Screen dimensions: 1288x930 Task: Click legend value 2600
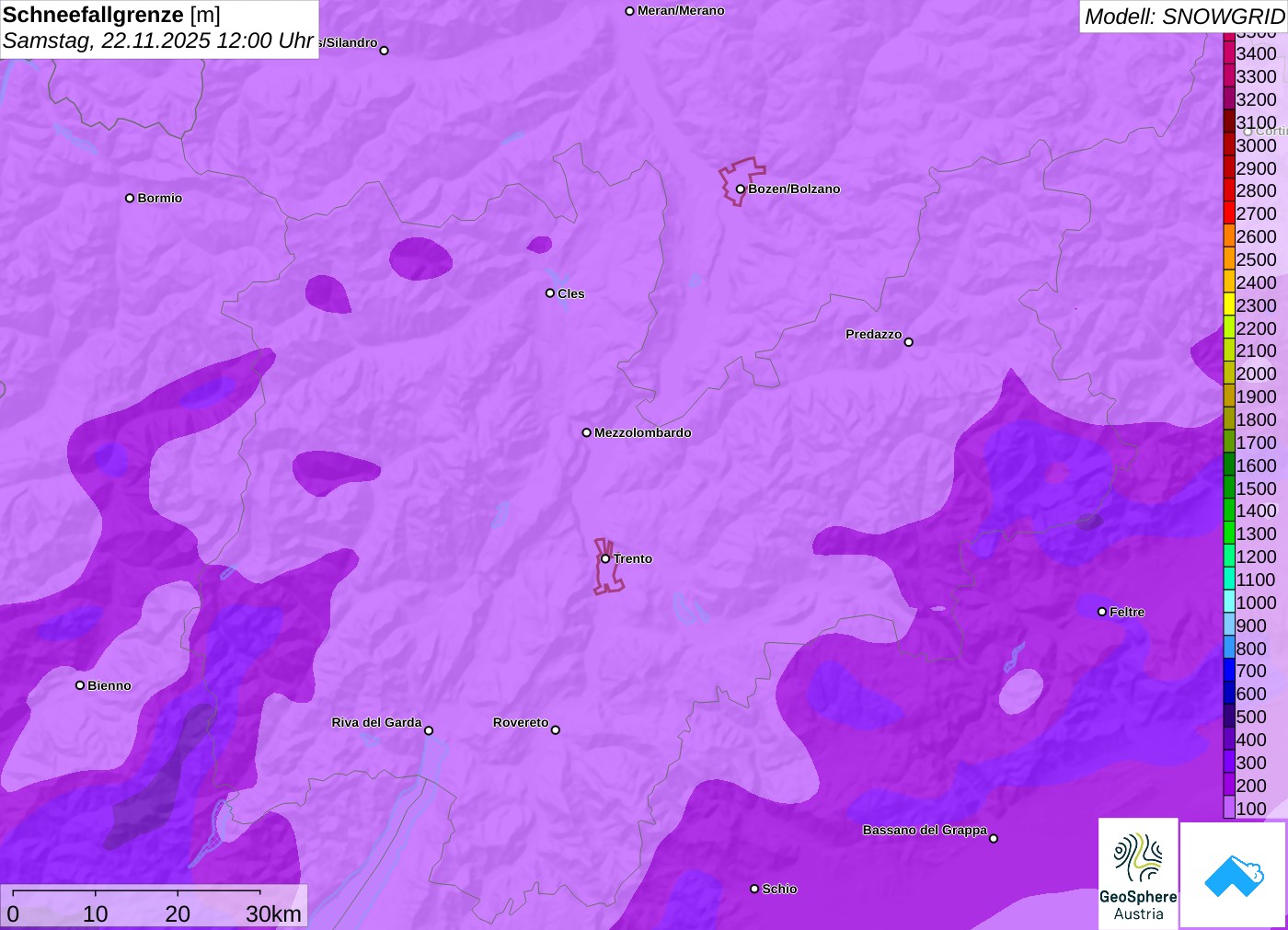pyautogui.click(x=1256, y=236)
